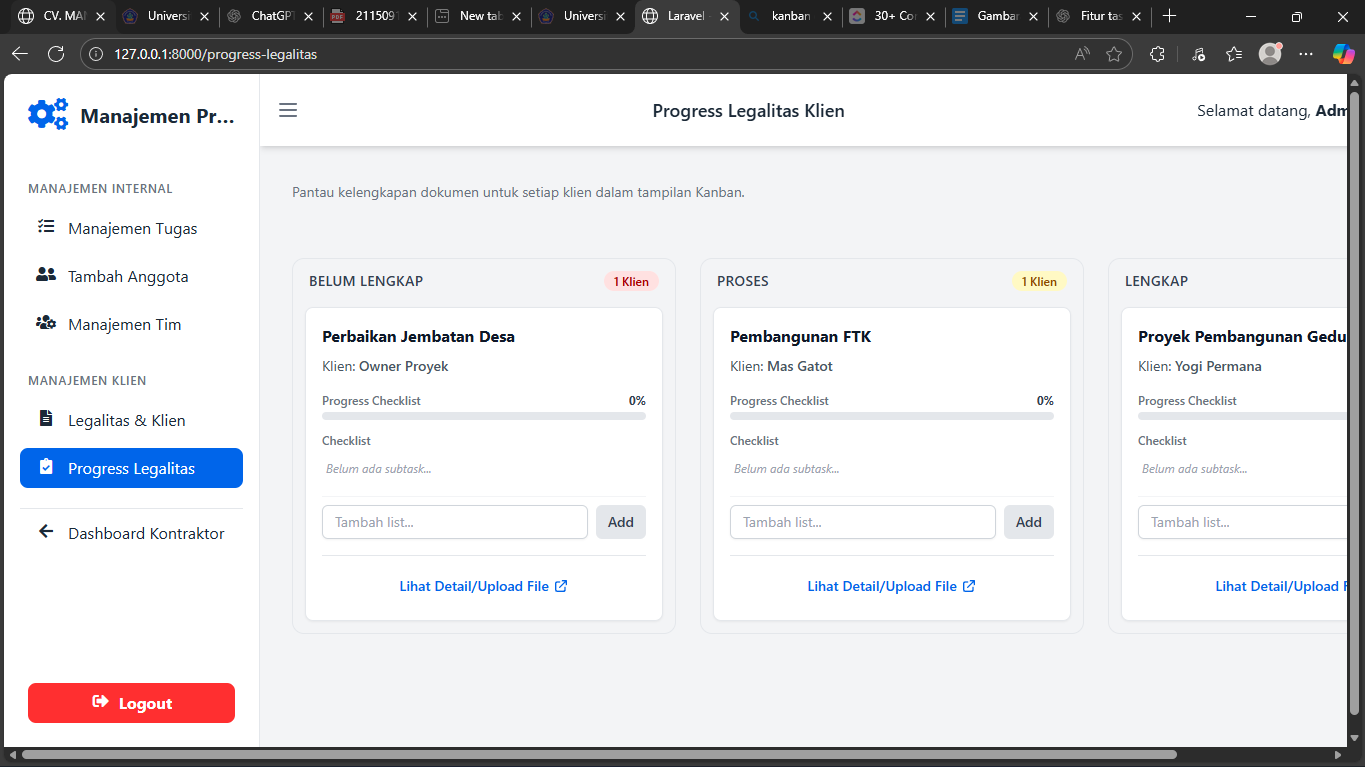Click progress bar of Perbaikan Jembatan Desa

click(483, 416)
